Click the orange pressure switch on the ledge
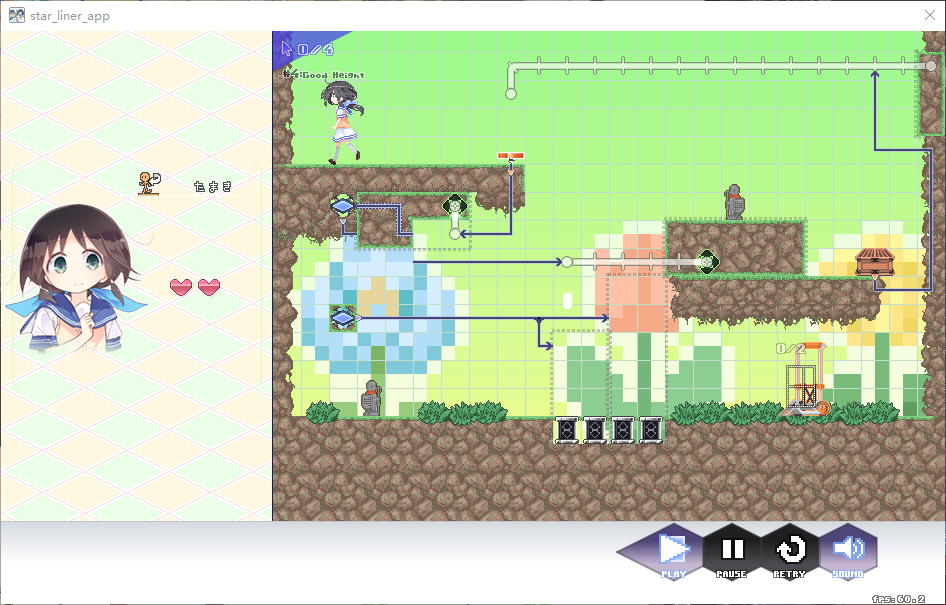946x605 pixels. pos(510,156)
